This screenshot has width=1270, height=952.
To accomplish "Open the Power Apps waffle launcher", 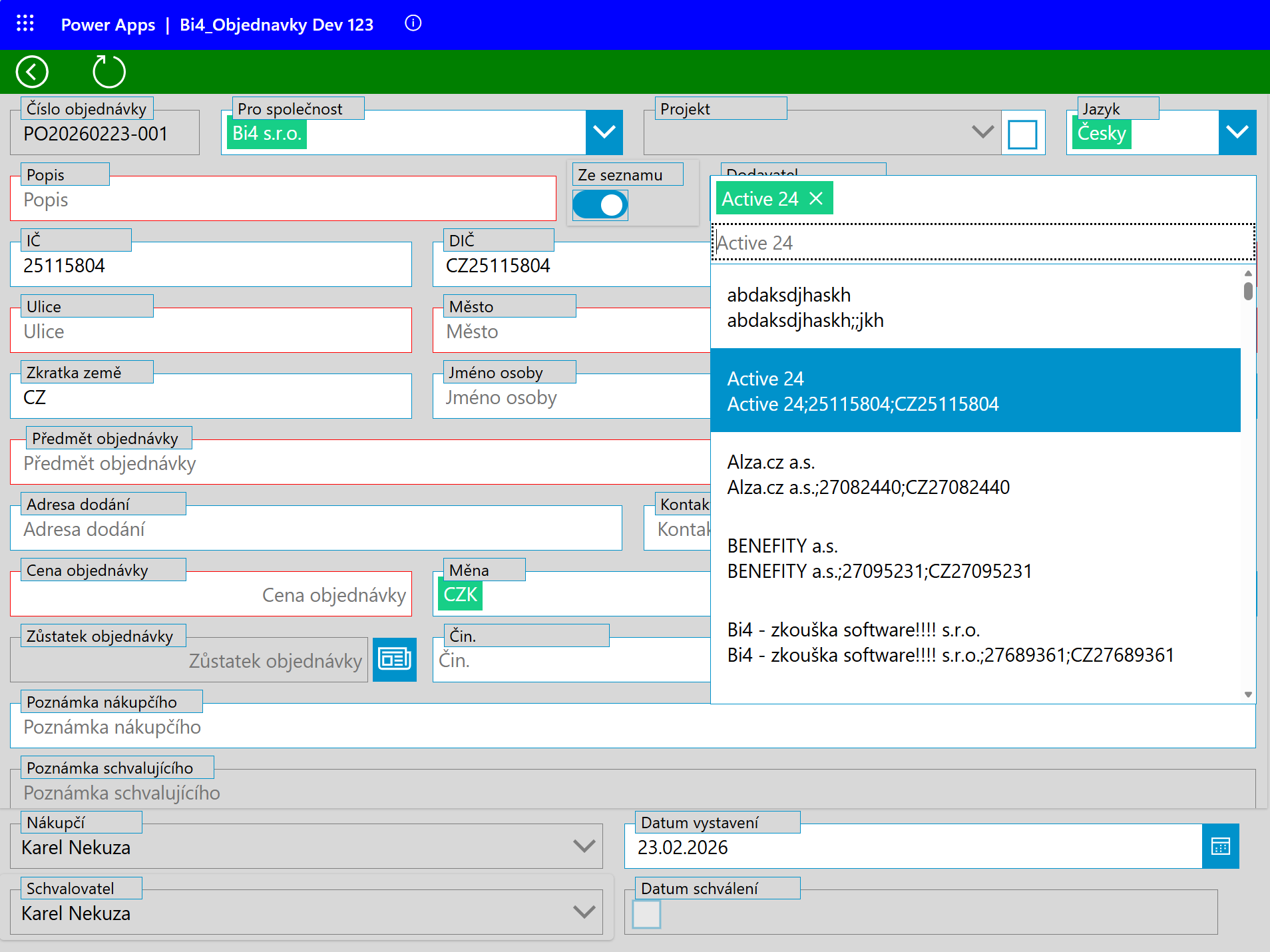I will pos(25,24).
